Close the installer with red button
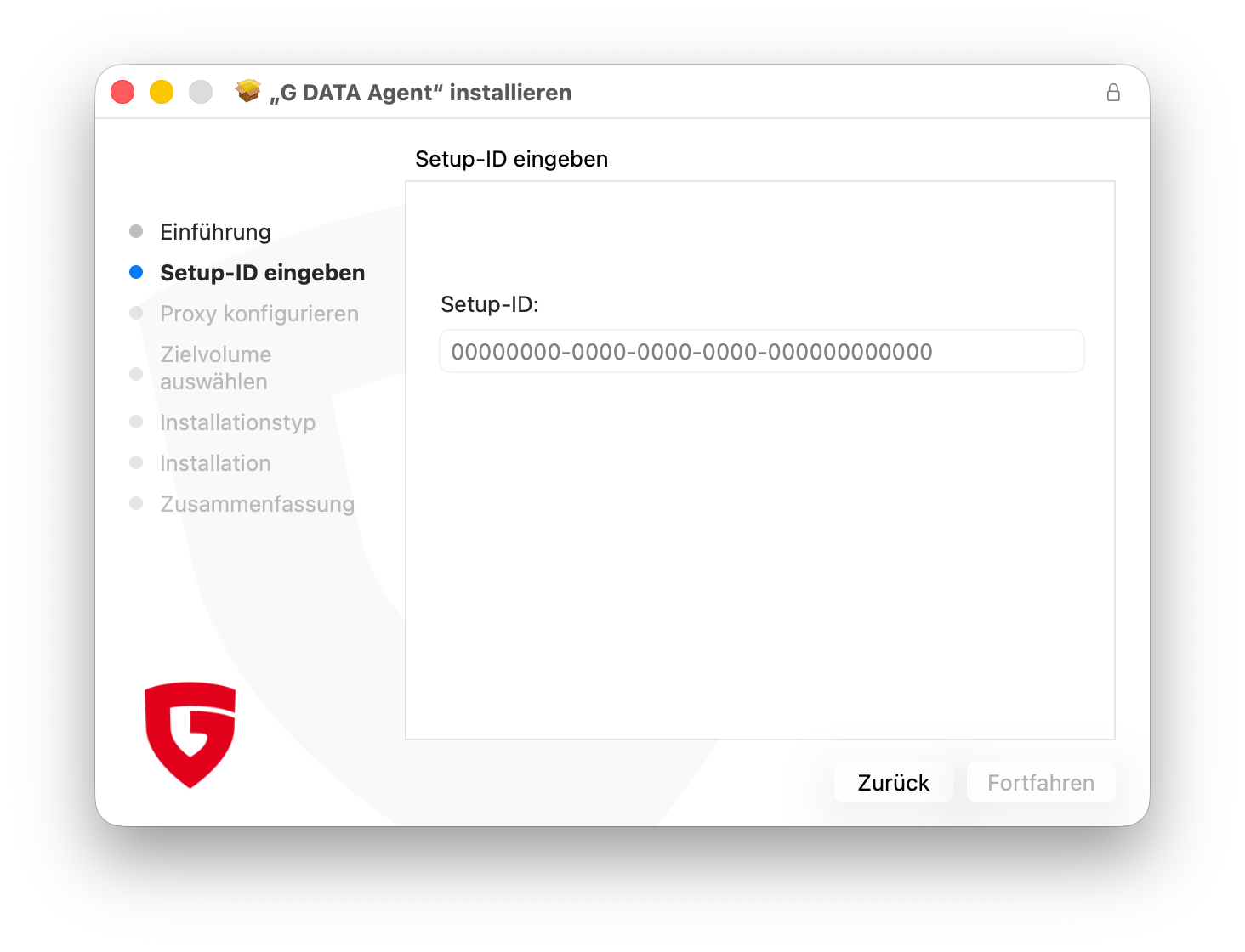Image resolution: width=1245 pixels, height=952 pixels. pyautogui.click(x=122, y=92)
